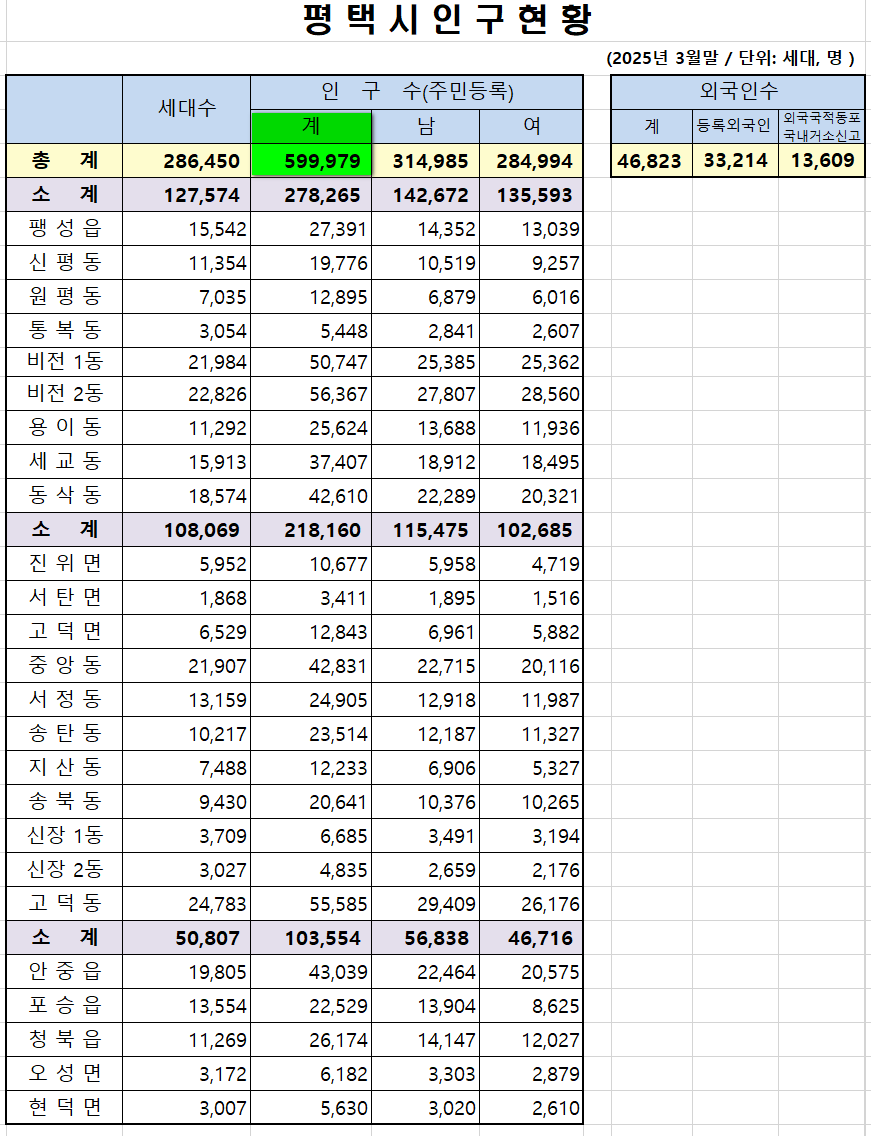Click the title 평택시인구현황
Image resolution: width=871 pixels, height=1136 pixels.
(x=447, y=20)
